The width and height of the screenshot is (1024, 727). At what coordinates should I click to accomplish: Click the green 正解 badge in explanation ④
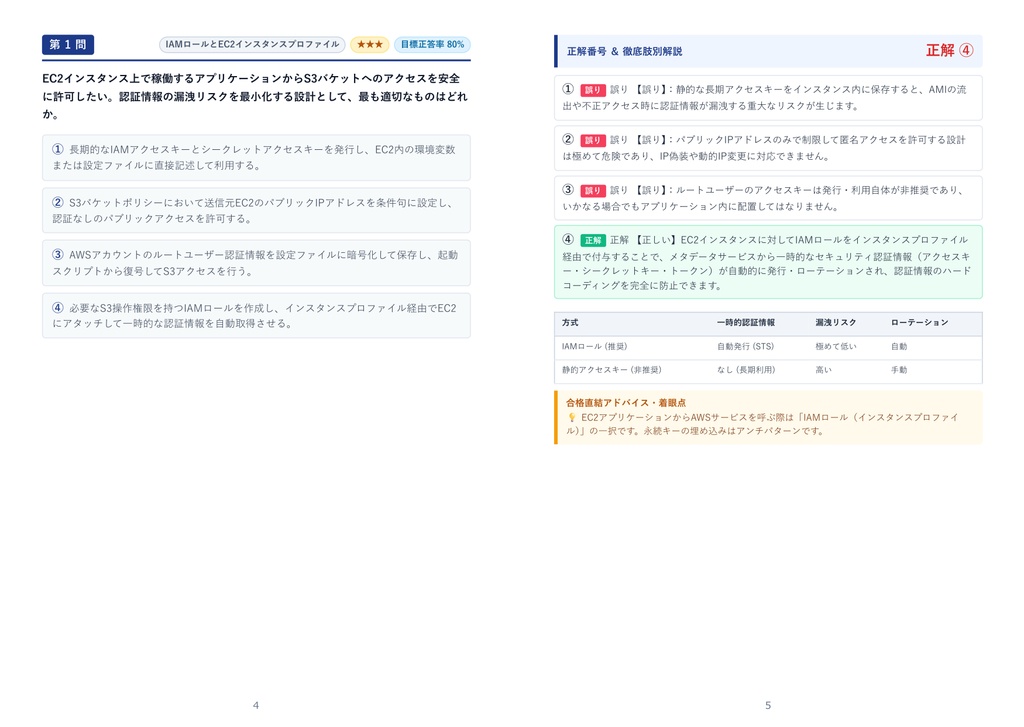(593, 240)
